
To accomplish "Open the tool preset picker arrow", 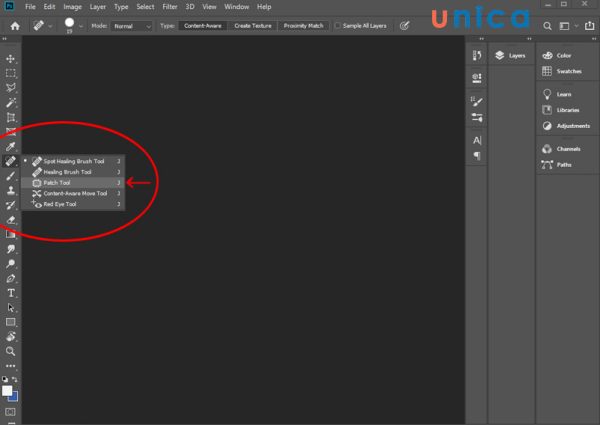I will pyautogui.click(x=50, y=26).
